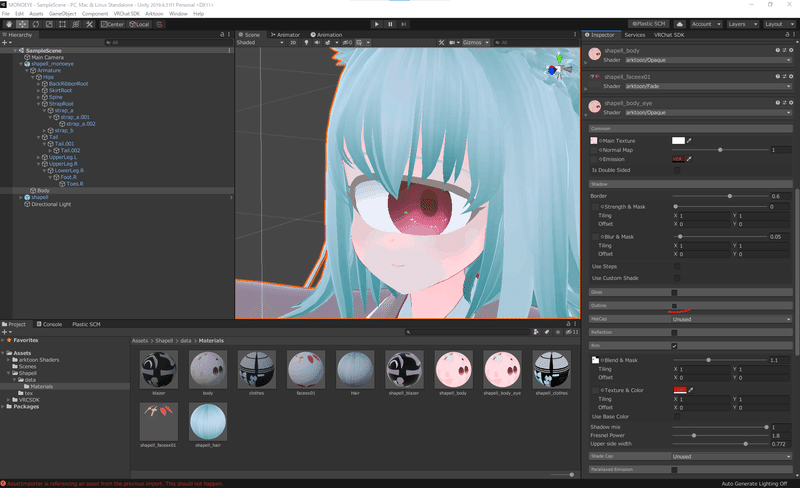Screen dimensions: 800x488
Task: Click the Hierarchy create plus button
Action: [x=4, y=42]
